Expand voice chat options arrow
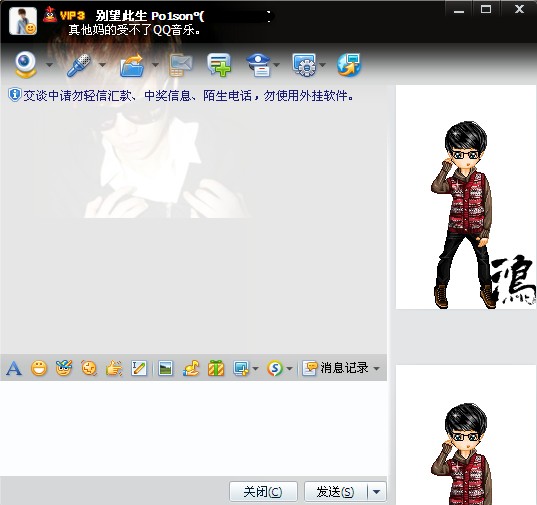Viewport: 537px width, 505px height. (102, 64)
